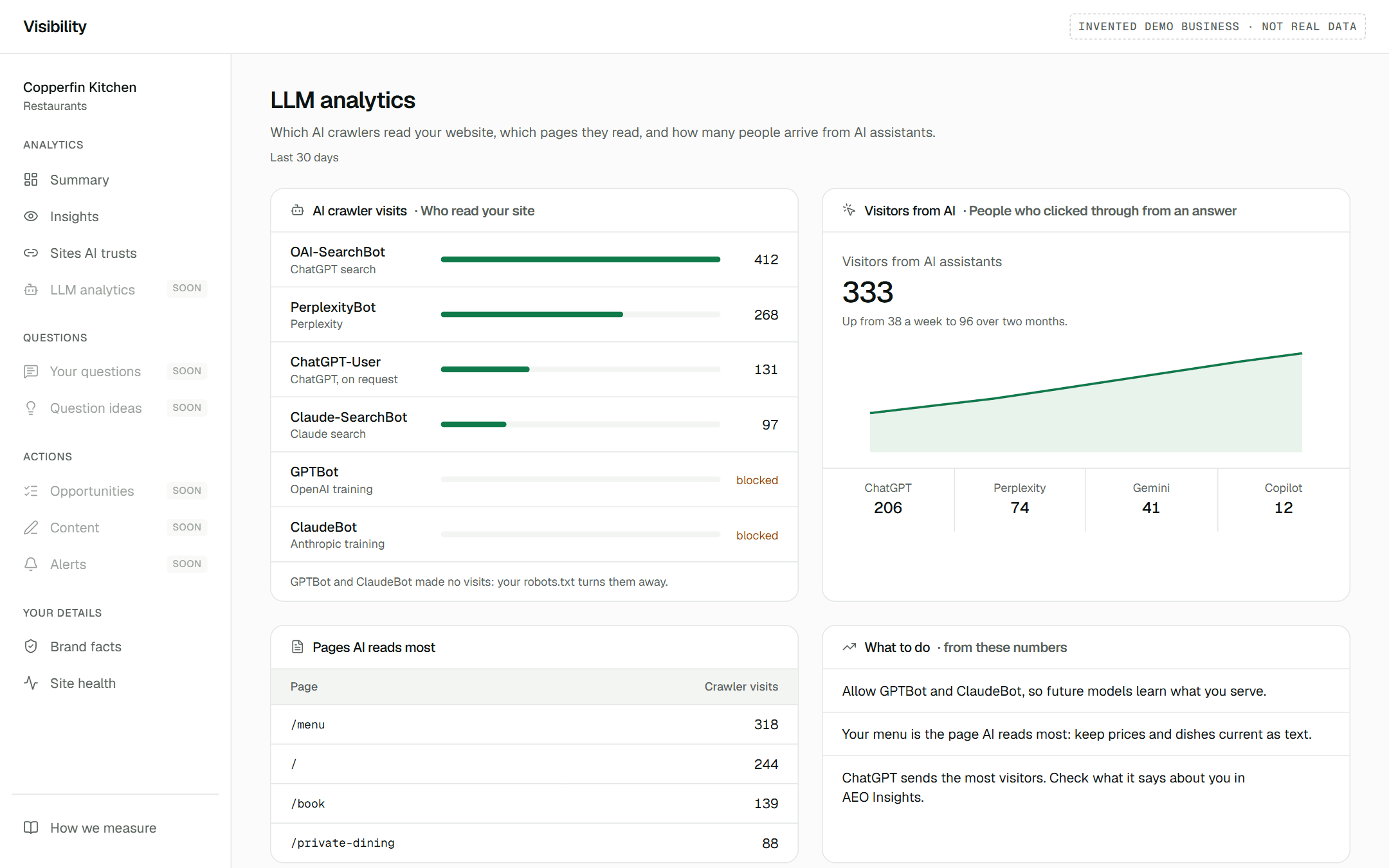Click the SOON badge next to Alerts
The height and width of the screenshot is (868, 1389).
click(x=187, y=564)
